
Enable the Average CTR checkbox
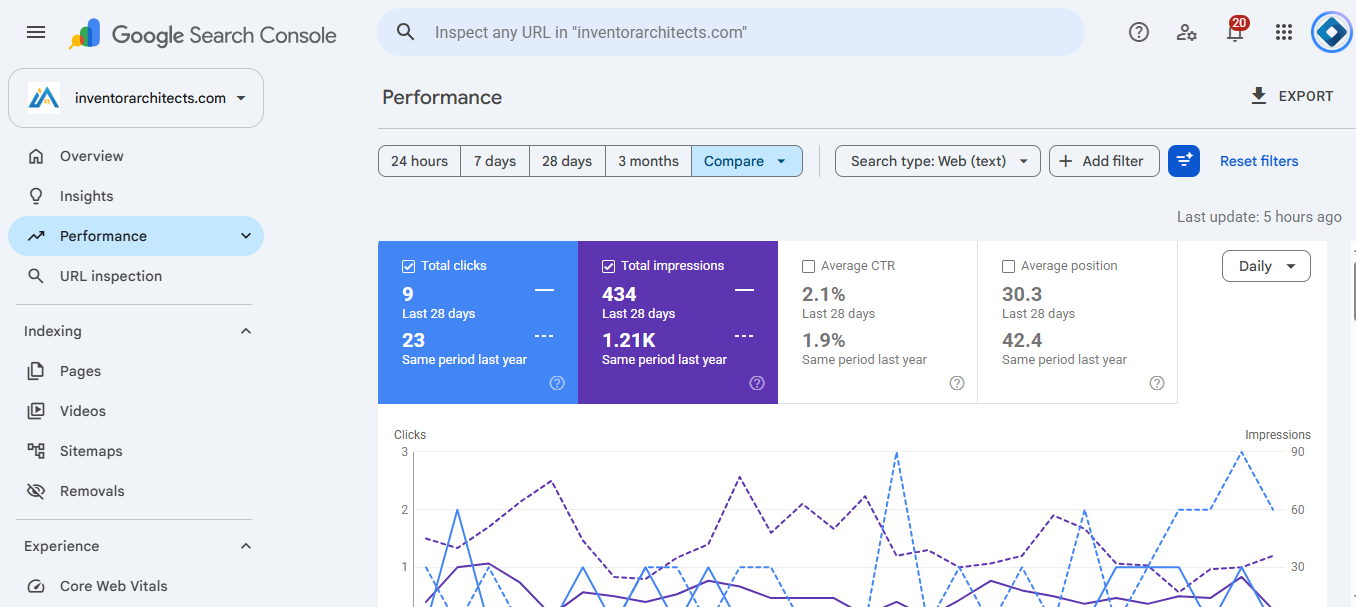click(x=808, y=266)
